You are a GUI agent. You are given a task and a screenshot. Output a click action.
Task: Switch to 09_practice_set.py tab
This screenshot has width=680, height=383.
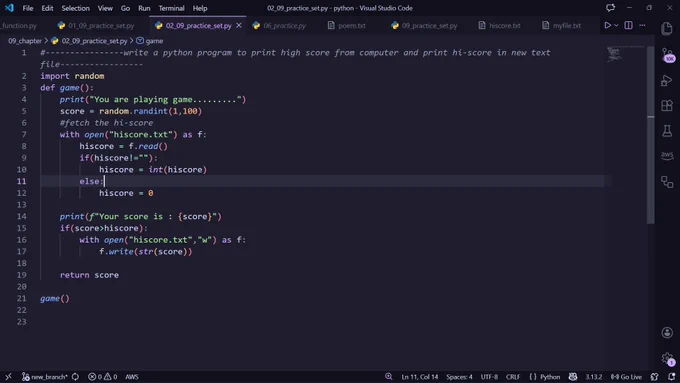tap(424, 26)
